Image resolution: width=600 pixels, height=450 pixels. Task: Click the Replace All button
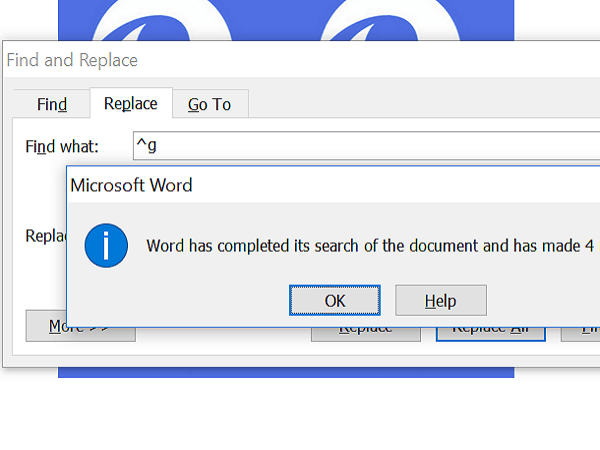click(x=491, y=334)
